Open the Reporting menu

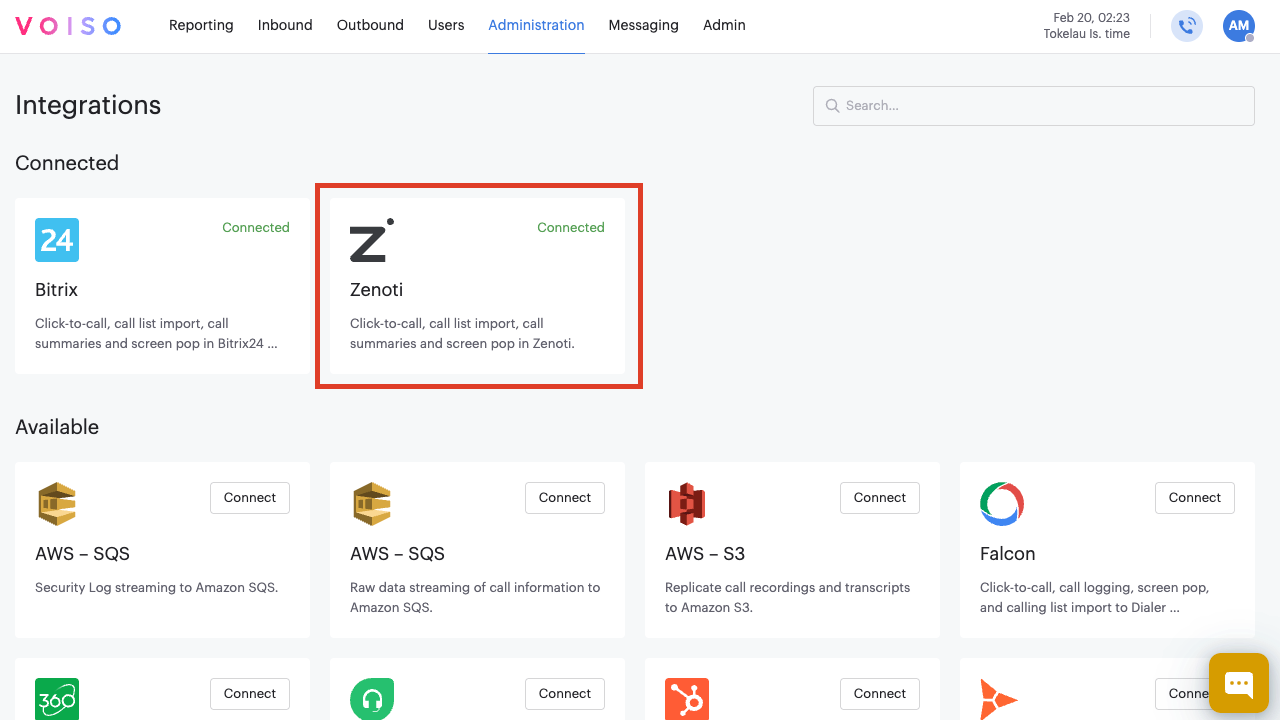pos(201,25)
